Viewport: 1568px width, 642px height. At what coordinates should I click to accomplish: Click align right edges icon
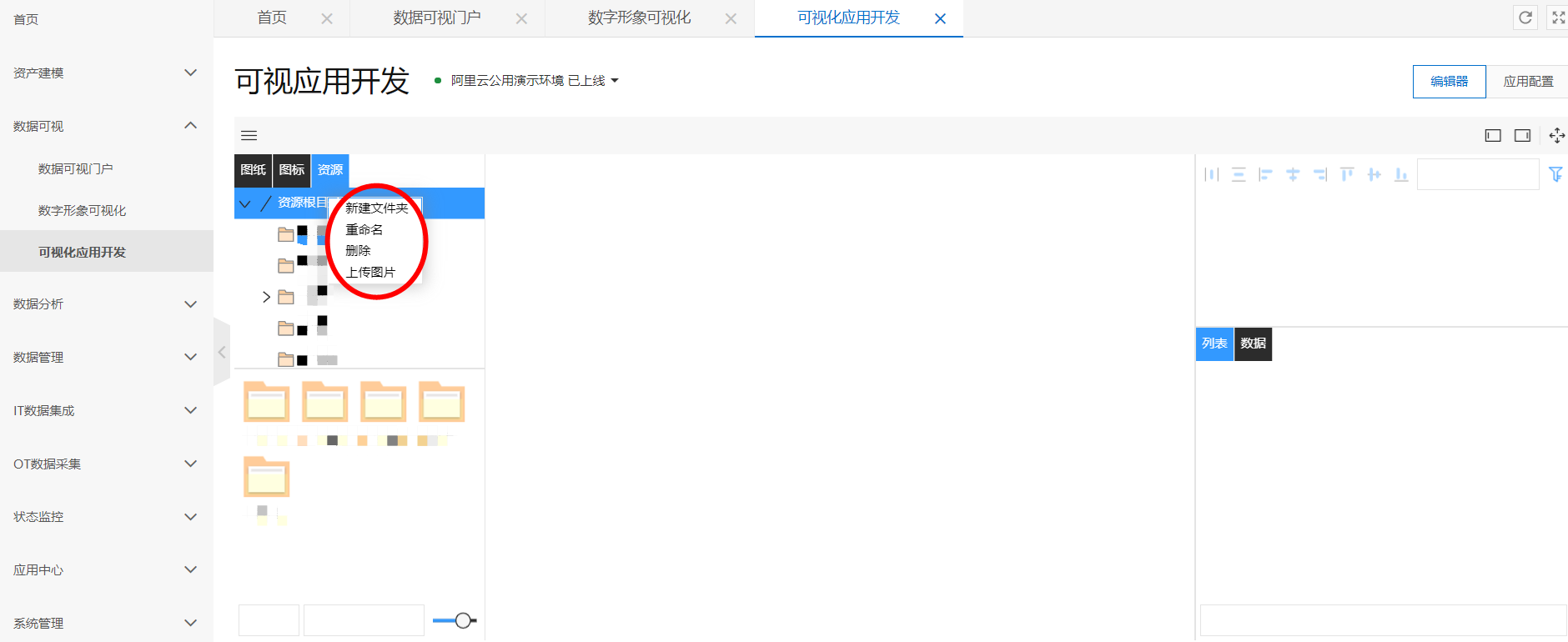point(1320,174)
